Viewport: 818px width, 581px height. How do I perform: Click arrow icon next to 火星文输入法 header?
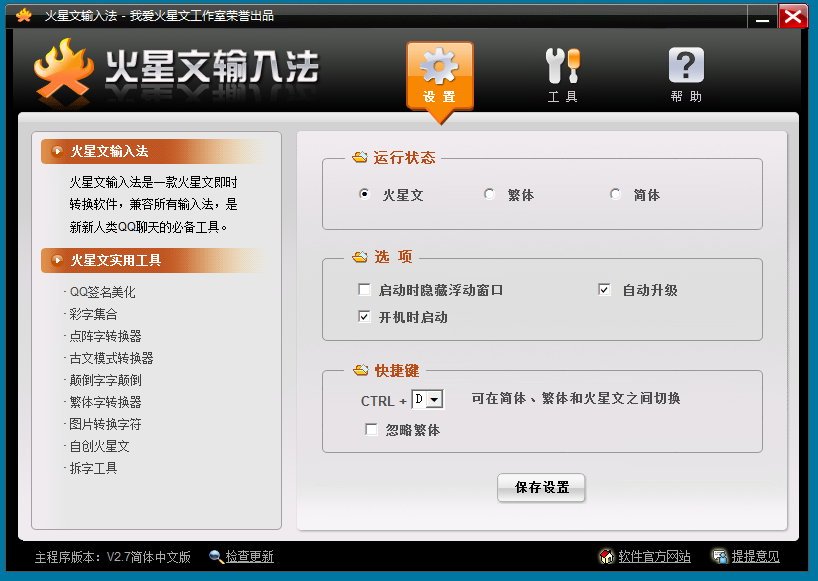57,151
